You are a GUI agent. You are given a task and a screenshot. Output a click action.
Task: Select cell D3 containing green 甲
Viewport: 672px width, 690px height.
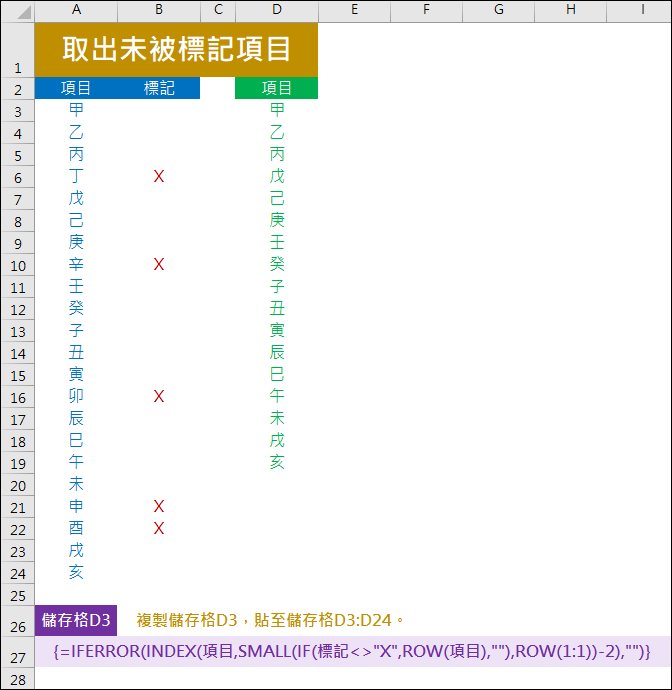pyautogui.click(x=277, y=110)
